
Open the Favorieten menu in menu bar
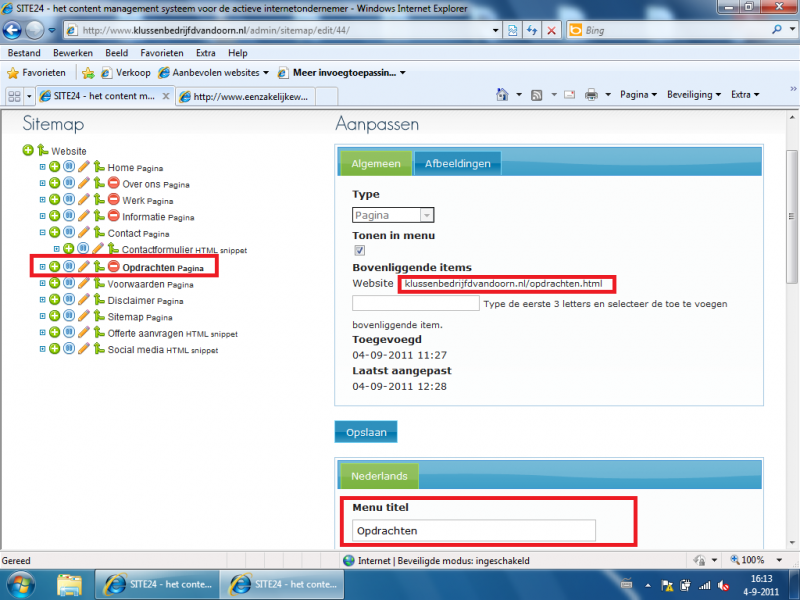(161, 53)
